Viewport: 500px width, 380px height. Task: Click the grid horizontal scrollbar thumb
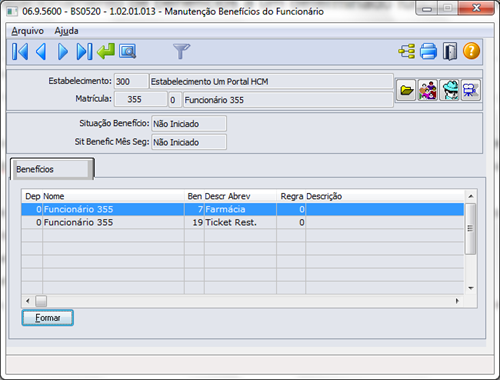point(41,301)
